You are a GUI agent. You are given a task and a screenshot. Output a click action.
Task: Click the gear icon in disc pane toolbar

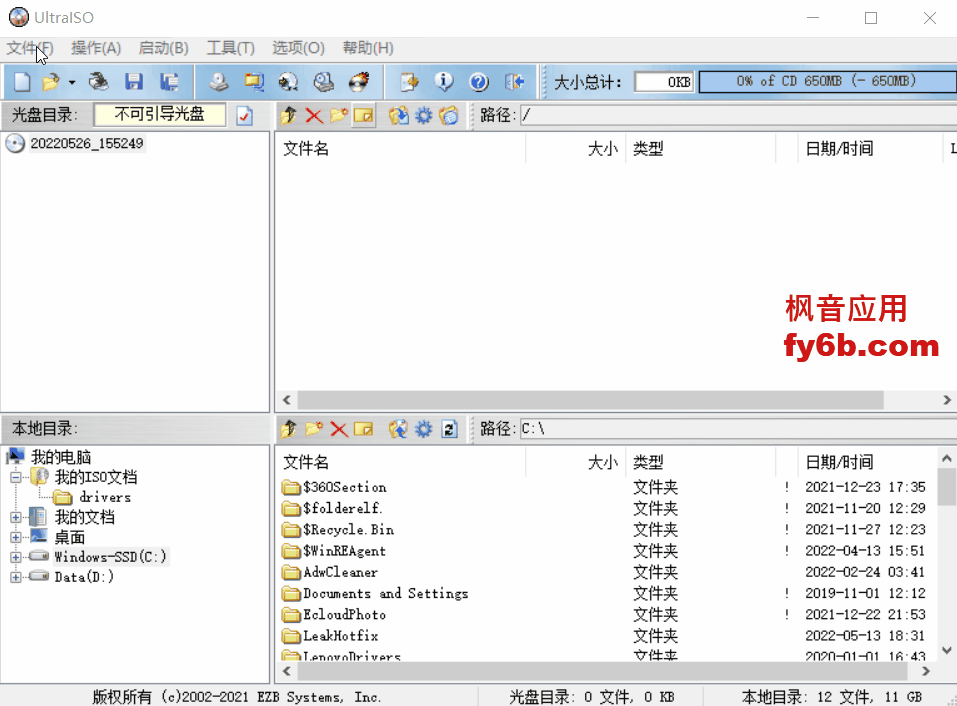pos(424,115)
